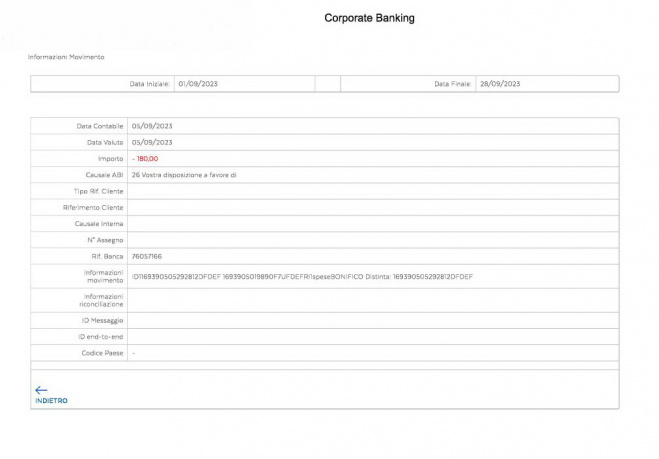Click the empty Informazioni riconciliazione field
The width and height of the screenshot is (659, 459).
370,300
